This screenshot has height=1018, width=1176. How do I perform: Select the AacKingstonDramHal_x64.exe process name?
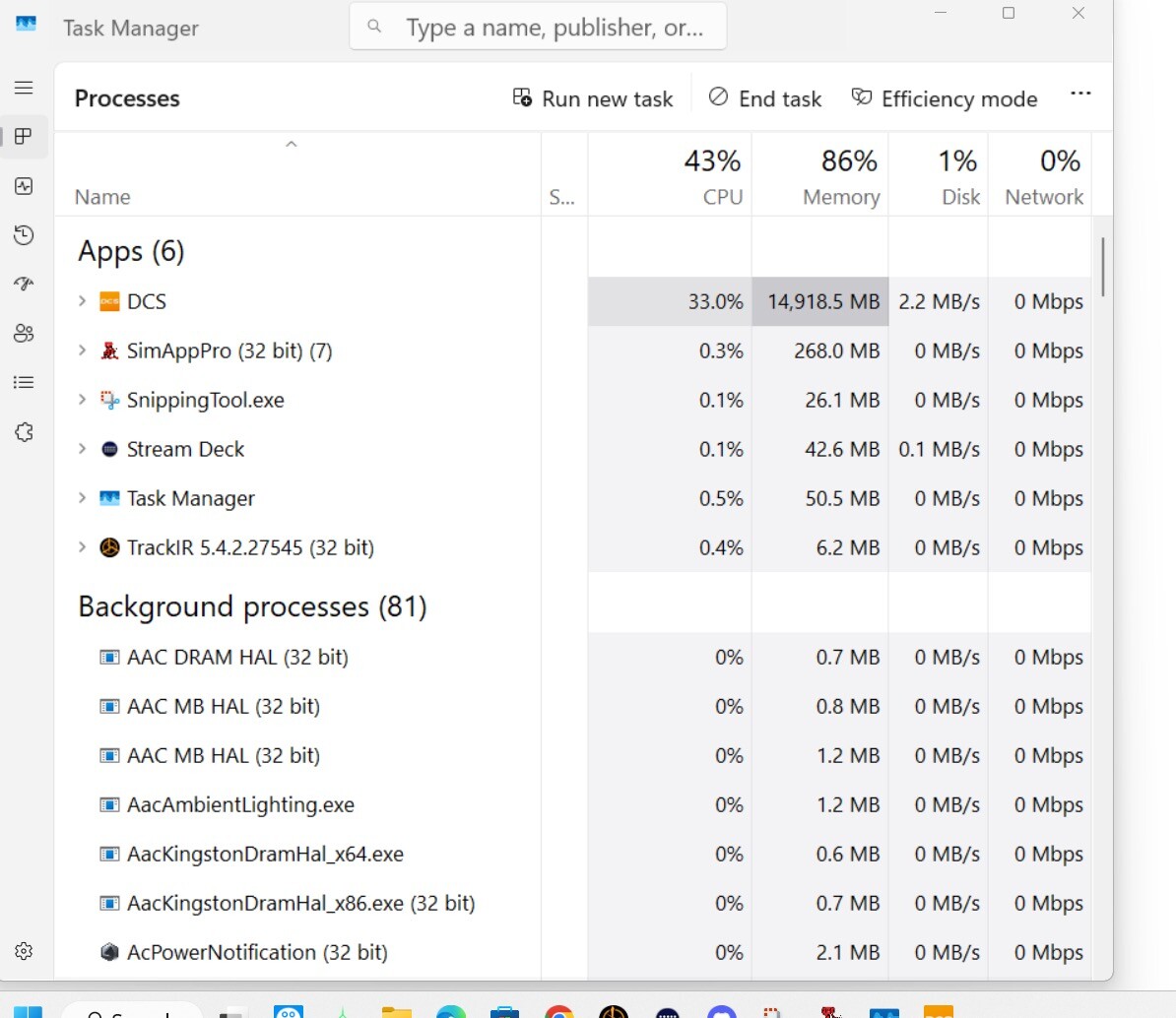[266, 855]
